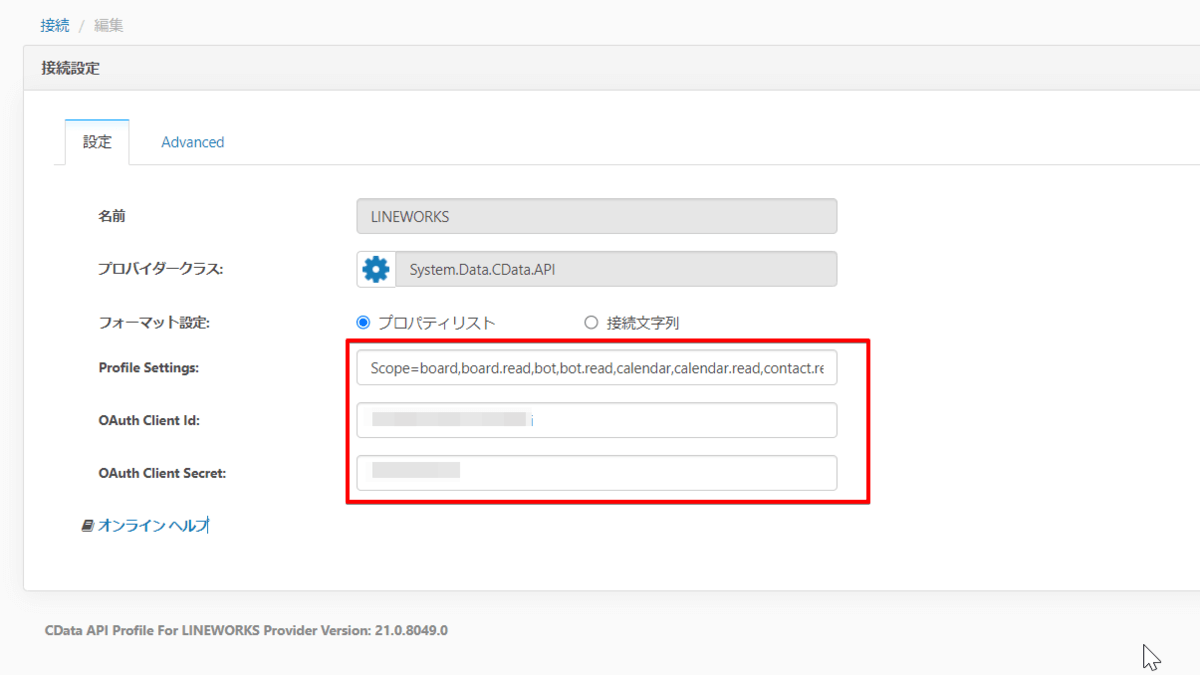Select the 接続文字列 radio button
Screen dimensions: 1200x675
(591, 322)
